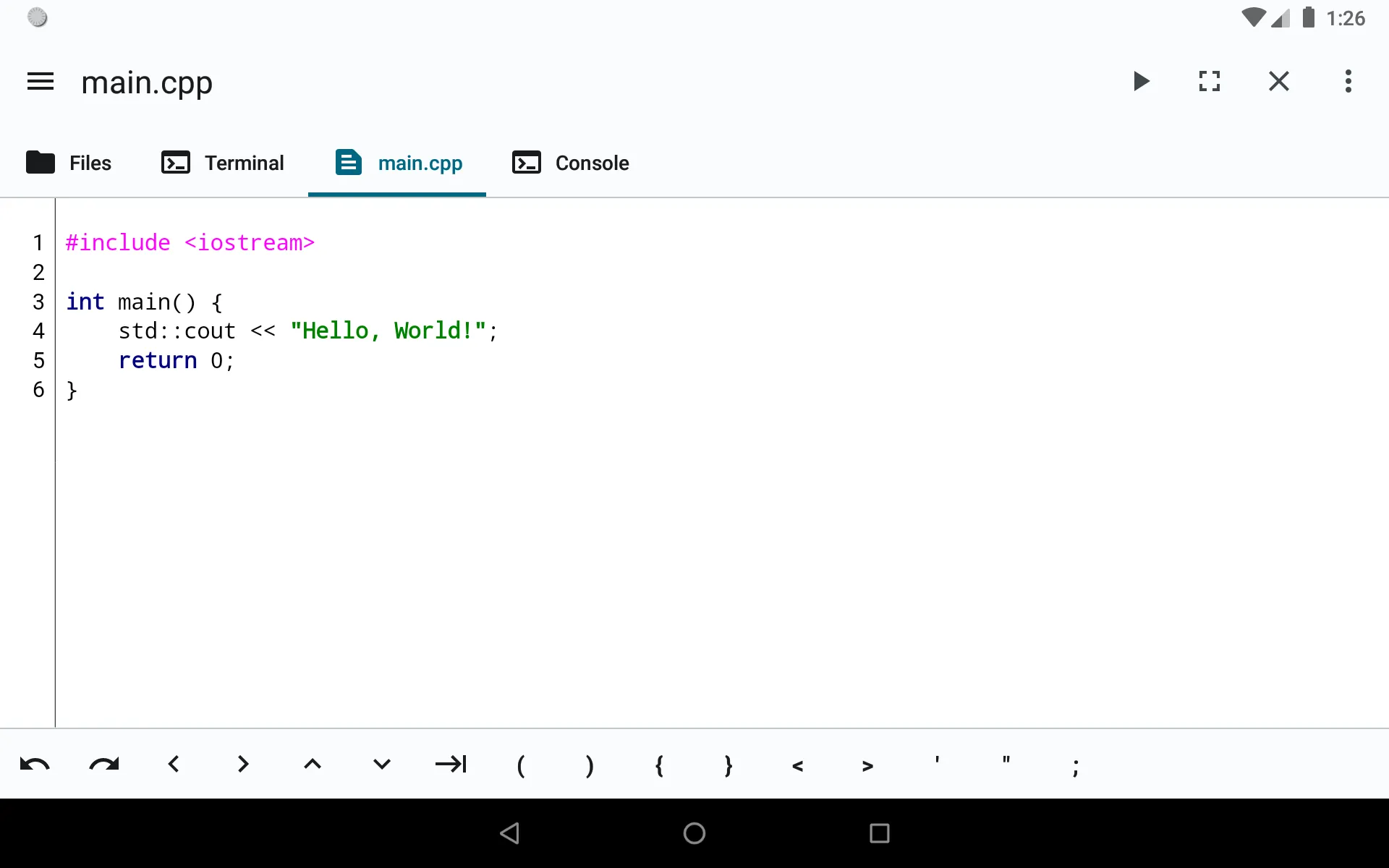Return to the Android home screen
Viewport: 1389px width, 868px height.
click(x=693, y=833)
